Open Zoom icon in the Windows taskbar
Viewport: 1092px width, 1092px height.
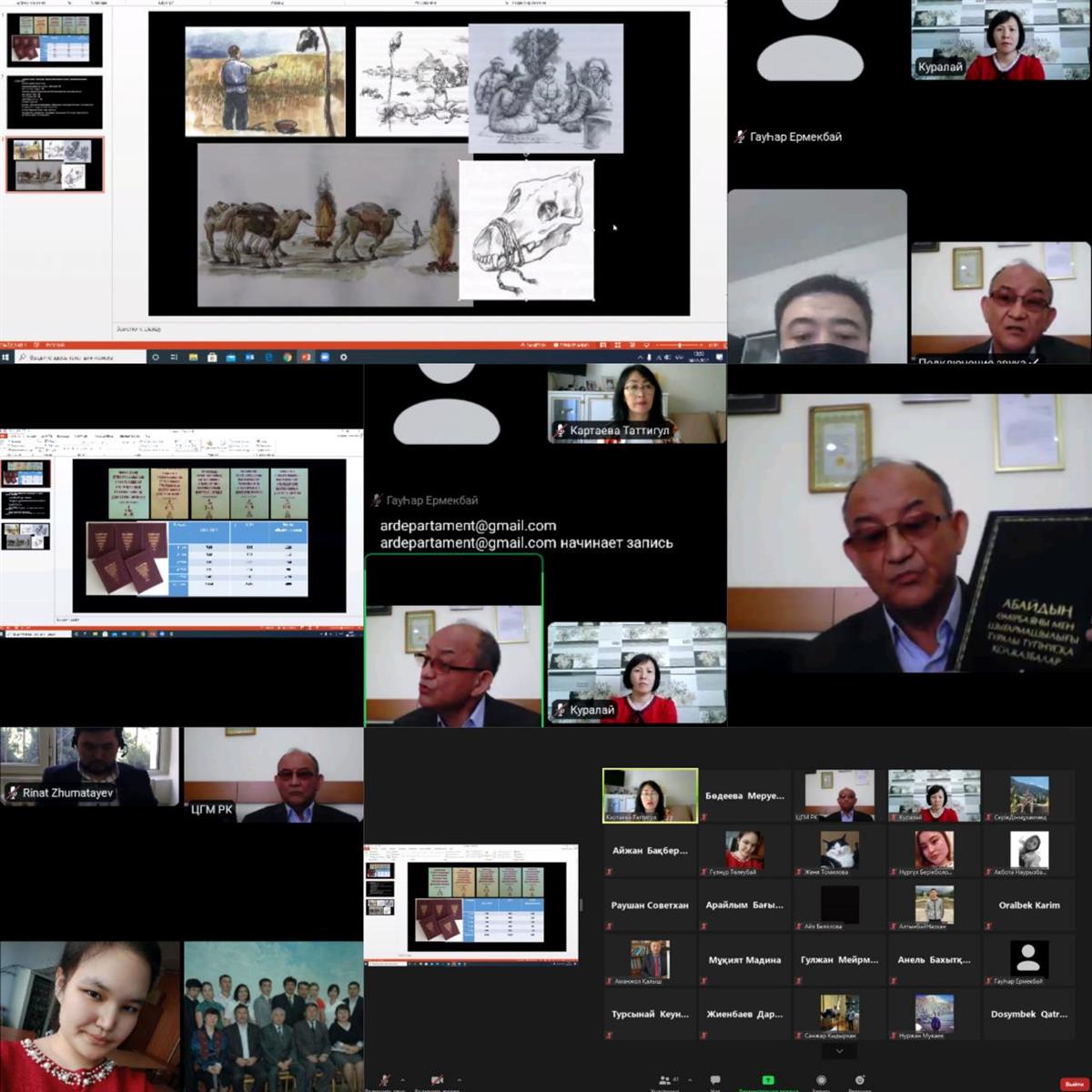click(324, 358)
